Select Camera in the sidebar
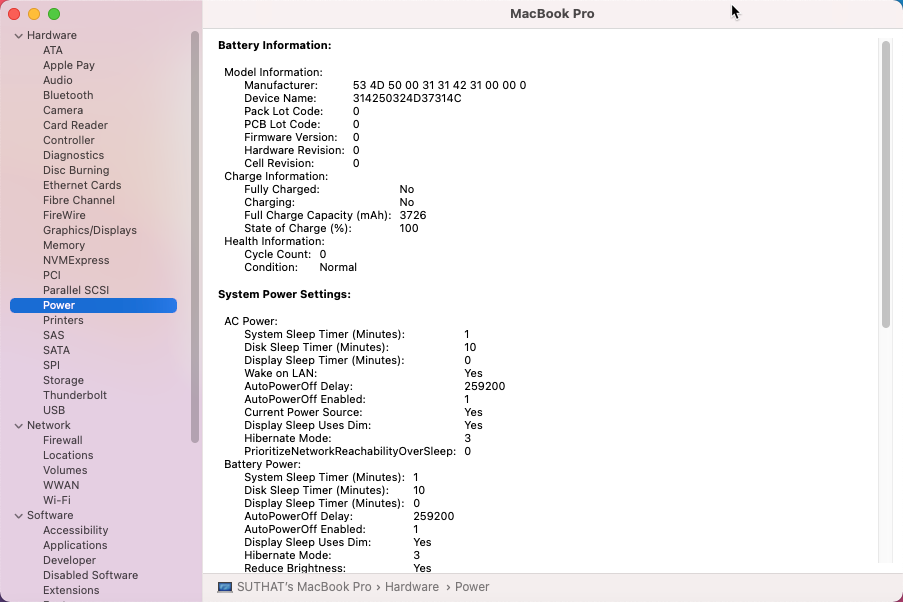Screen dimensions: 903x602 (x=63, y=110)
